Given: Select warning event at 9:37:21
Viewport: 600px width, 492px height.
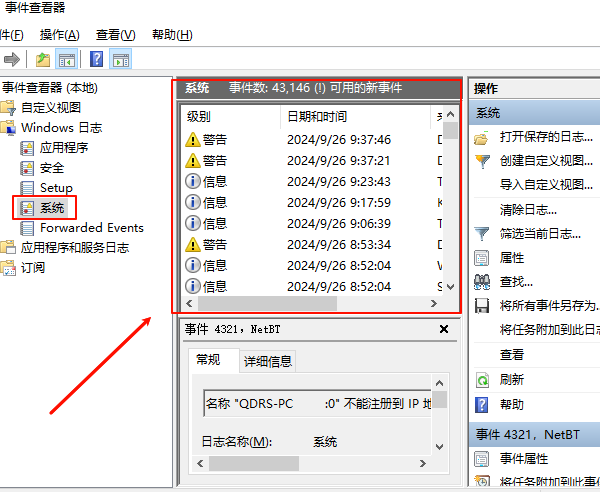Looking at the screenshot, I should point(312,160).
